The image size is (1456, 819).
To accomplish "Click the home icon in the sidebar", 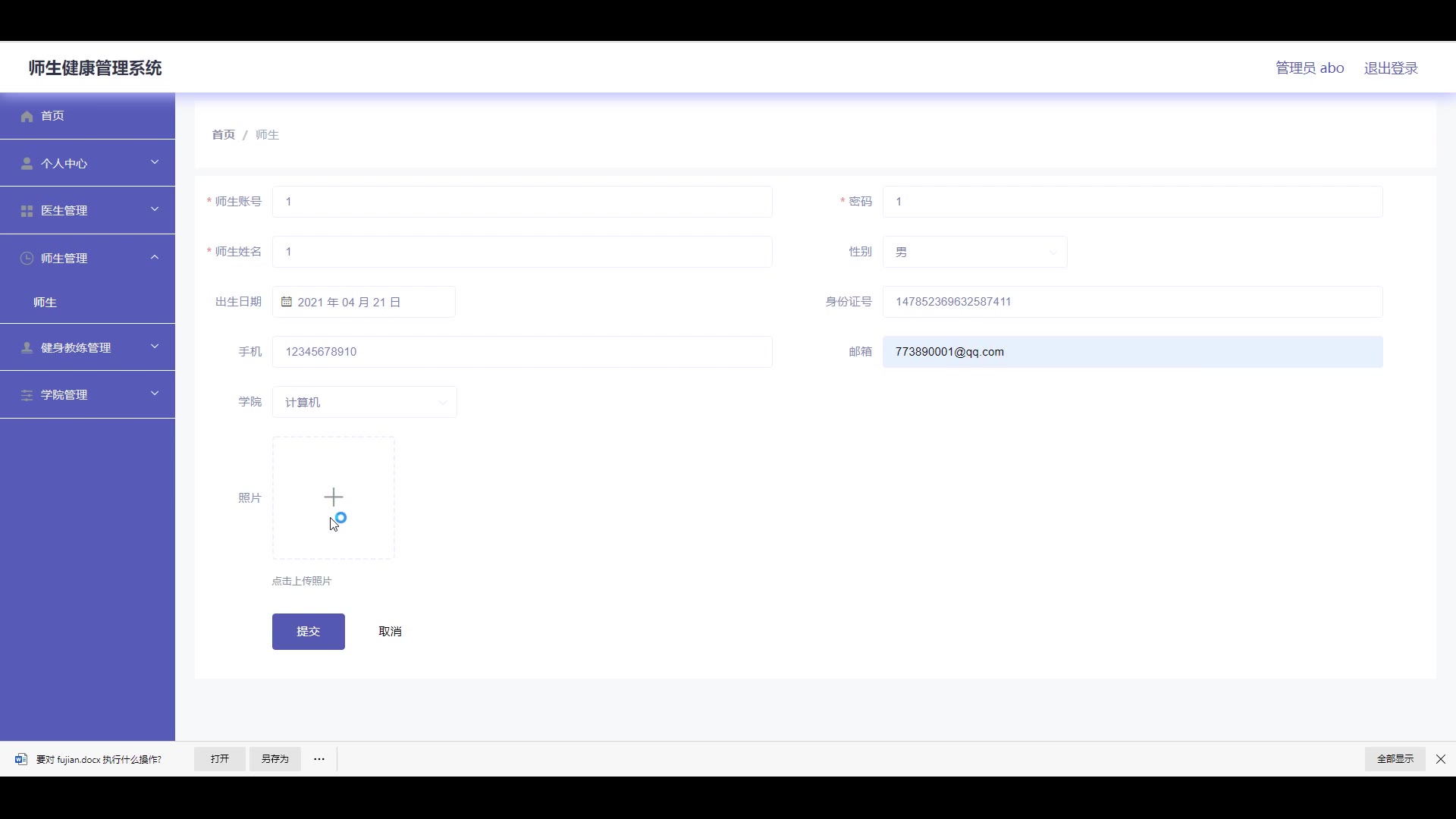I will [27, 116].
